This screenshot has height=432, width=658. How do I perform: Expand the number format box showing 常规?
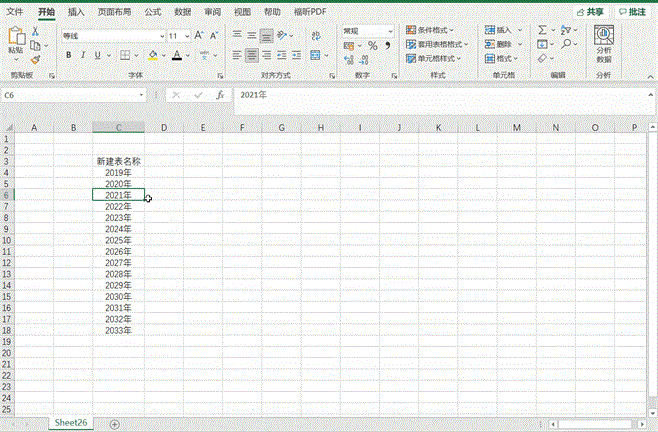pyautogui.click(x=367, y=31)
